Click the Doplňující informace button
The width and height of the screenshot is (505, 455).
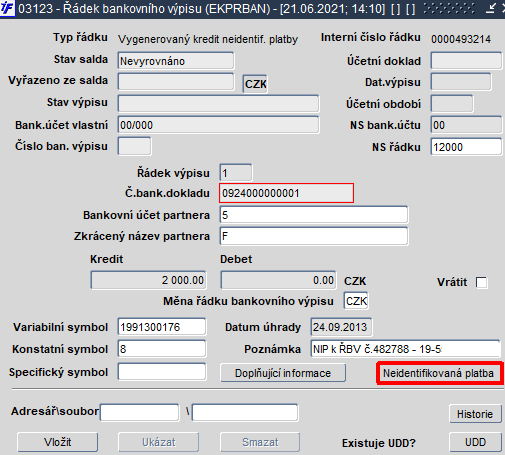tap(283, 373)
